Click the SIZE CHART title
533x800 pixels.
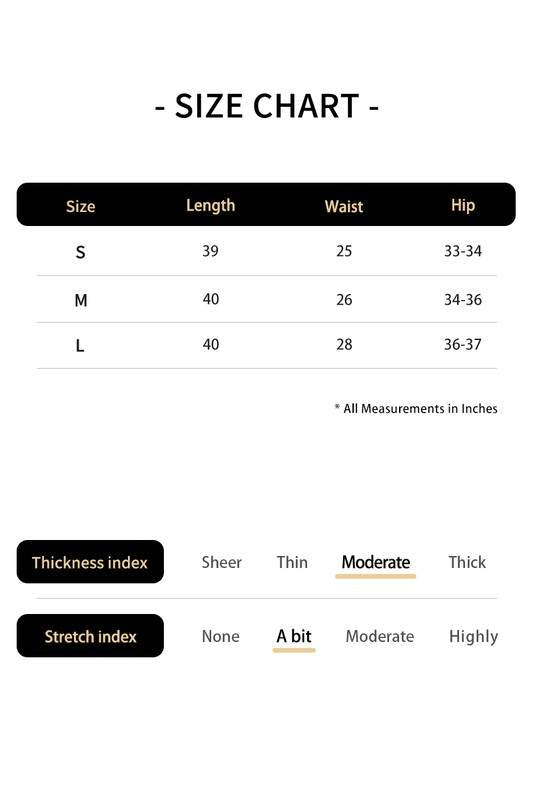coord(267,106)
